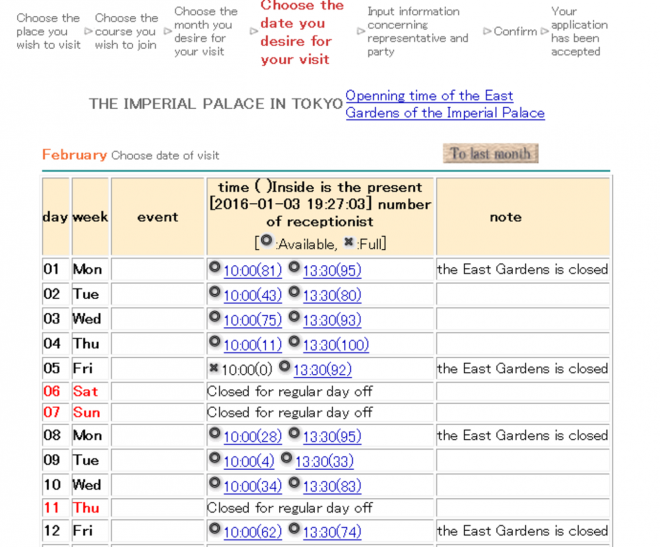
Task: Click 'Choose the month you desire' step
Action: [206, 32]
